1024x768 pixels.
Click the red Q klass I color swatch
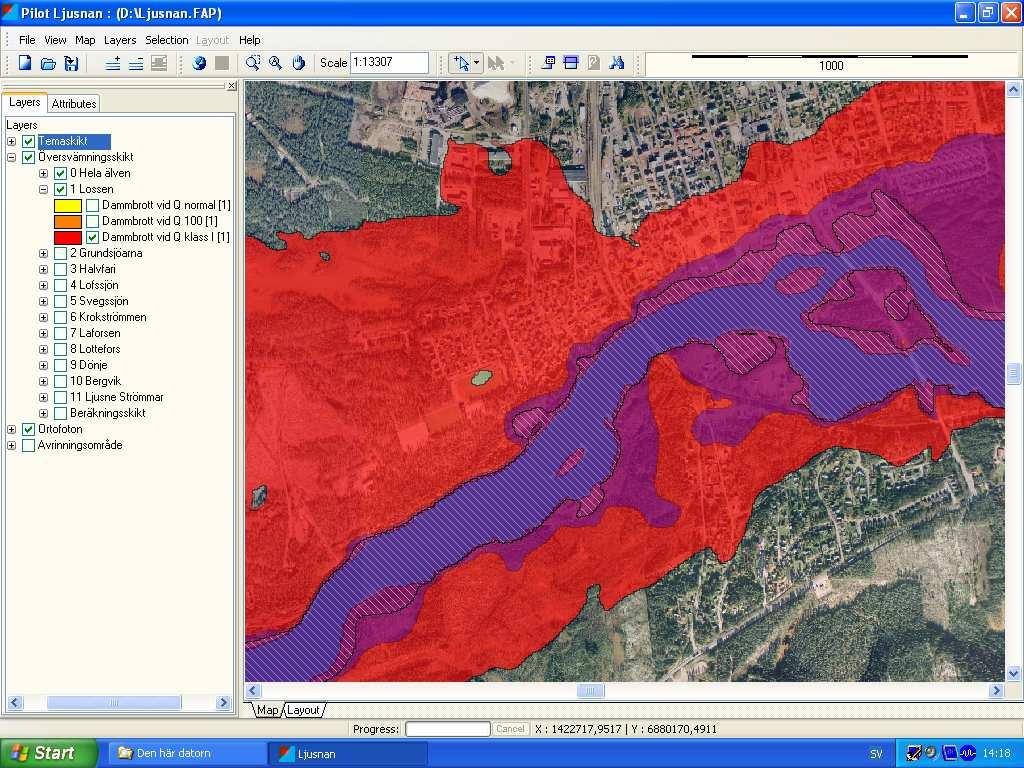click(x=68, y=238)
